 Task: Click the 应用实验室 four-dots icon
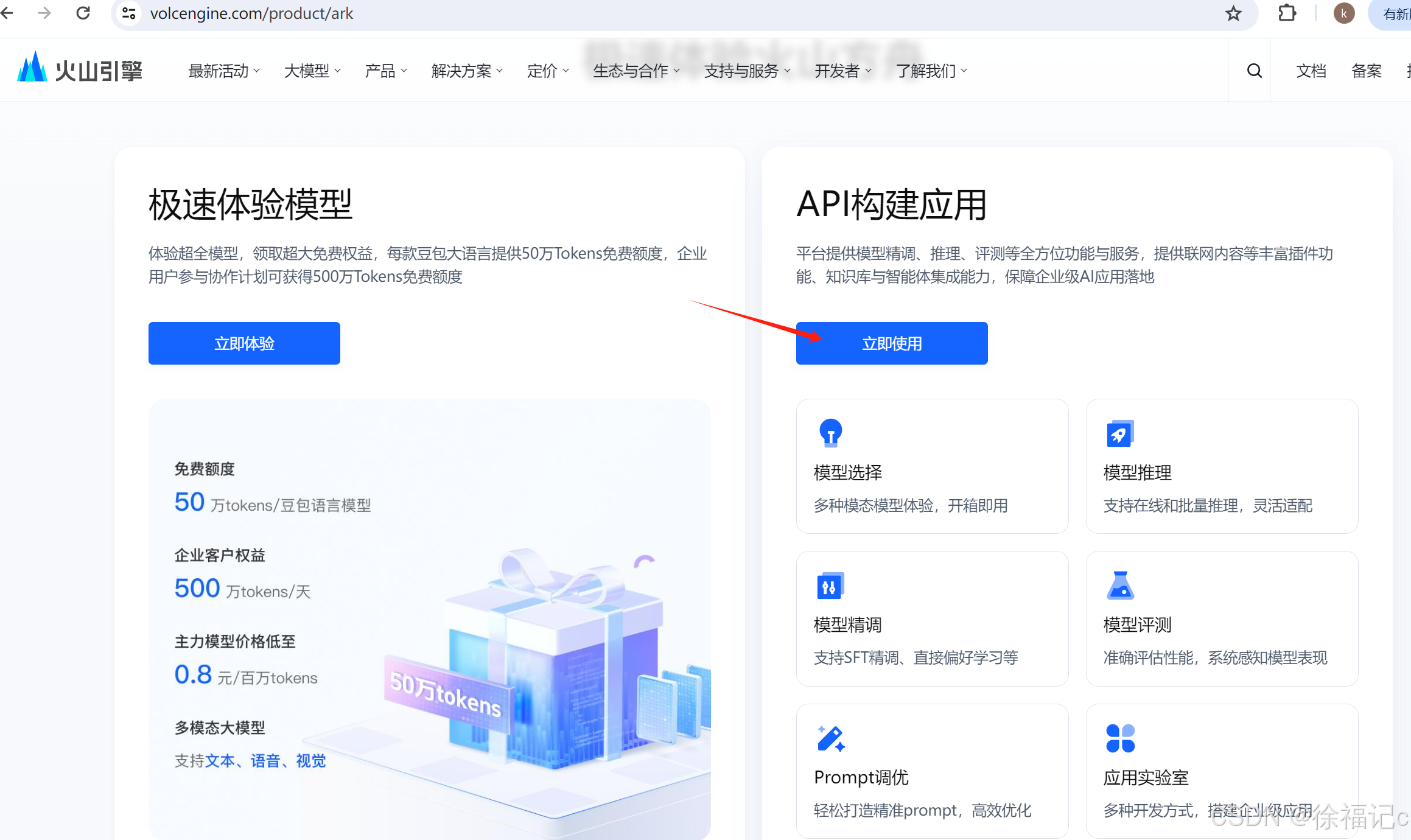point(1120,738)
